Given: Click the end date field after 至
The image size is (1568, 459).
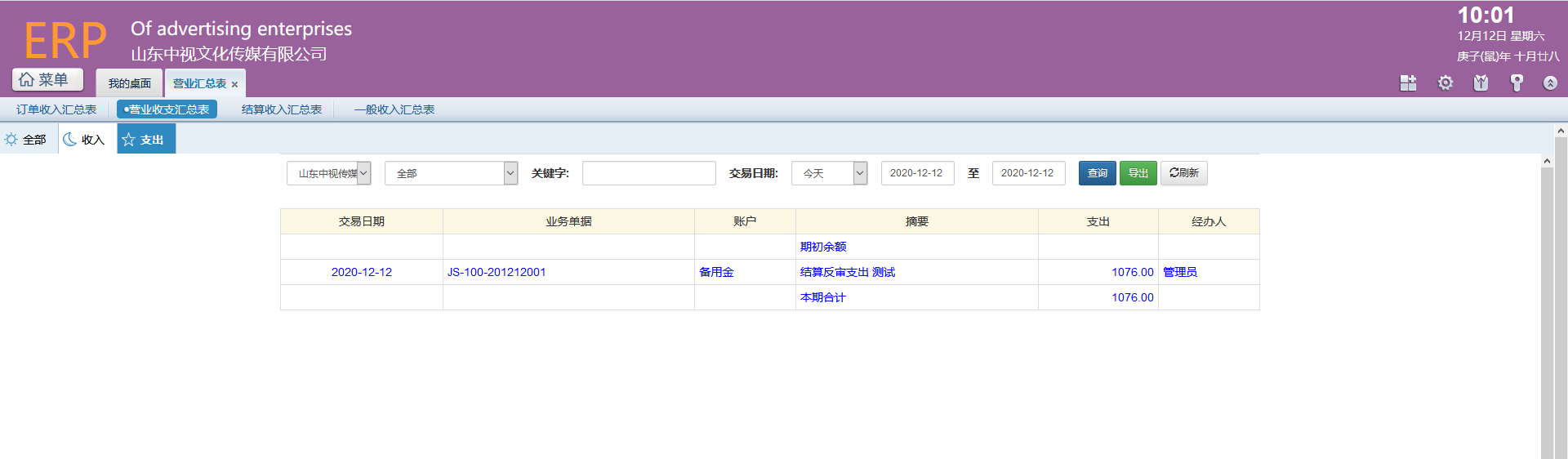Looking at the screenshot, I should 1029,173.
